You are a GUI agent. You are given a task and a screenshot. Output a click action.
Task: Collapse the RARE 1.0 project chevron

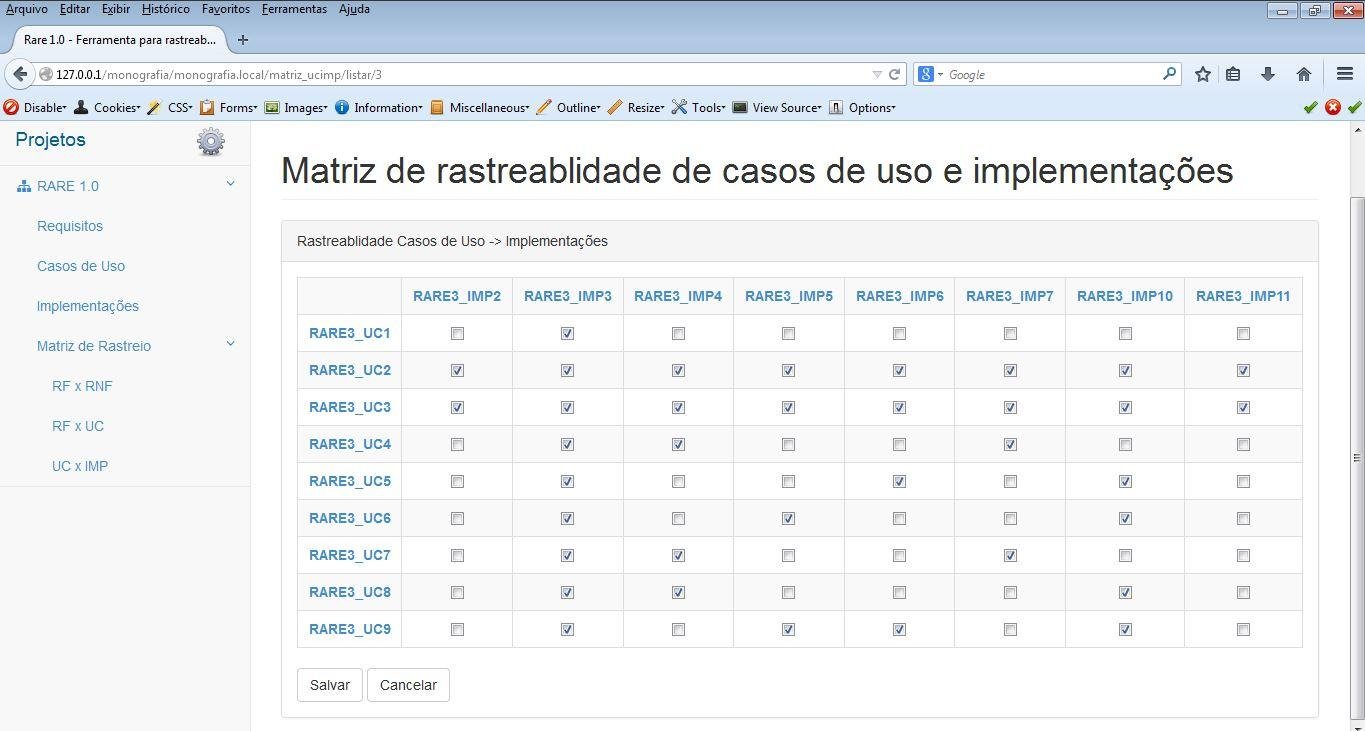click(x=230, y=184)
